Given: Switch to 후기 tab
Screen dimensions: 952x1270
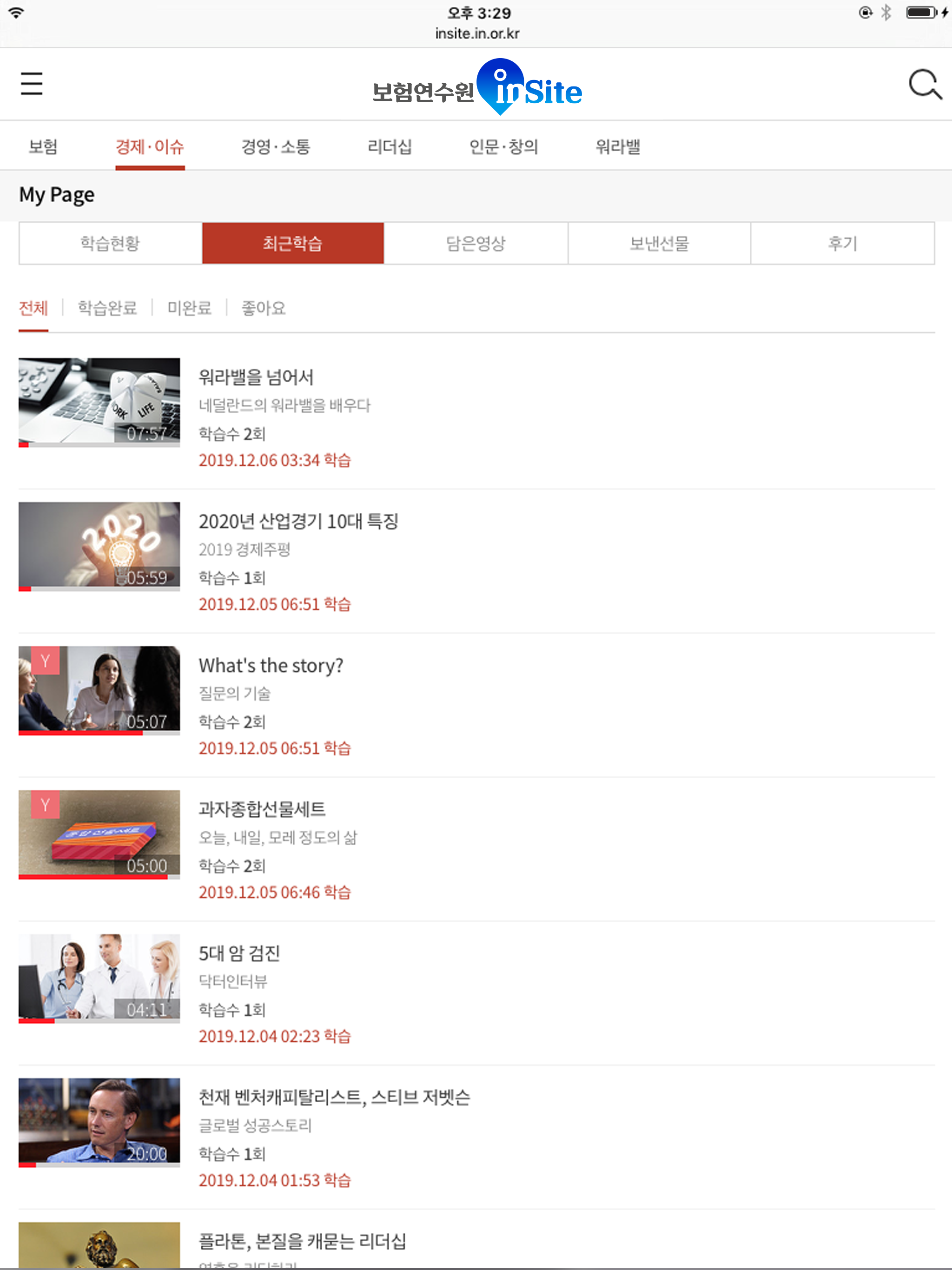Looking at the screenshot, I should (842, 244).
